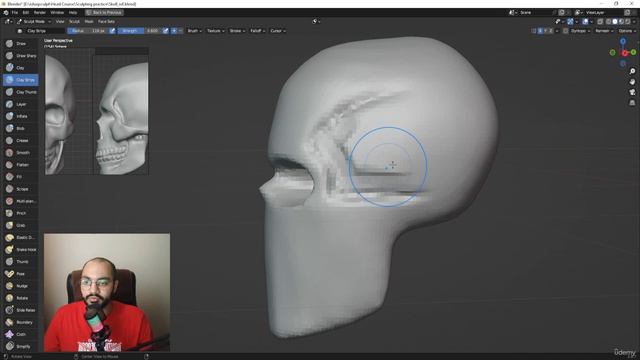The height and width of the screenshot is (360, 640).
Task: Open the Sculpt Mode dropdown
Action: (34, 22)
